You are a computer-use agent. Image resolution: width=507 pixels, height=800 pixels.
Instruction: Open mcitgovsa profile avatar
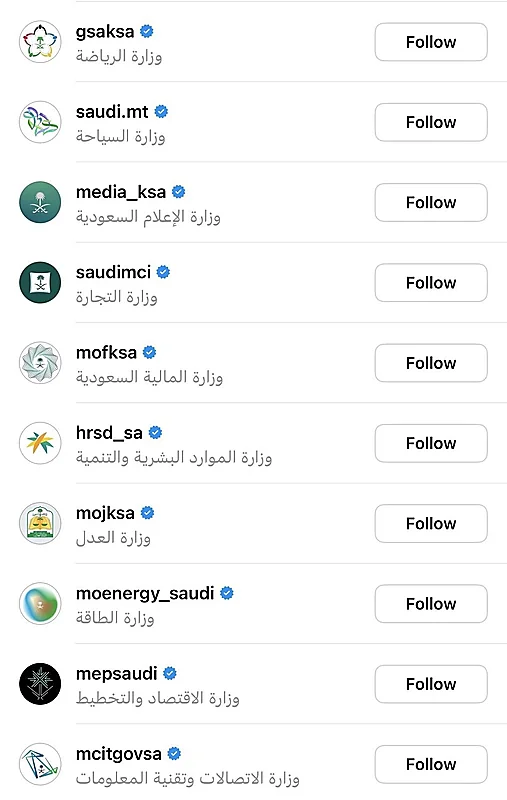(40, 764)
